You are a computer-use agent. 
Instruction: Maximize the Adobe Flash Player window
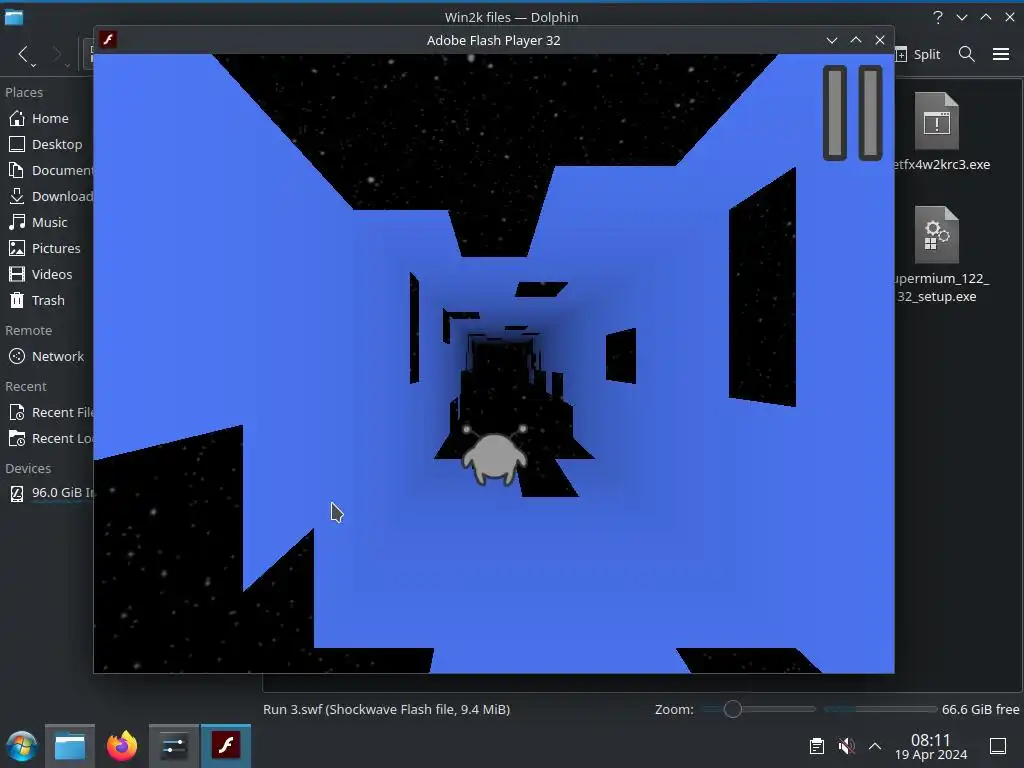click(x=856, y=40)
